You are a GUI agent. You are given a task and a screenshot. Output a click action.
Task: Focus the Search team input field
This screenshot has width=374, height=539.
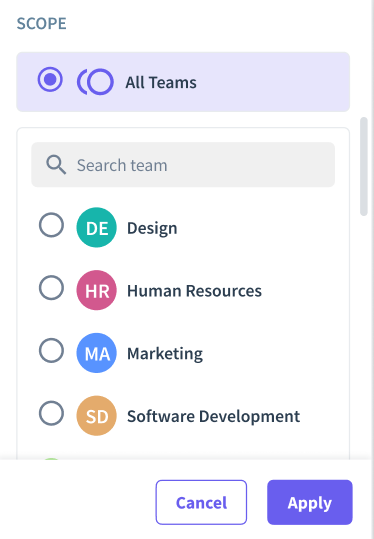click(x=183, y=165)
